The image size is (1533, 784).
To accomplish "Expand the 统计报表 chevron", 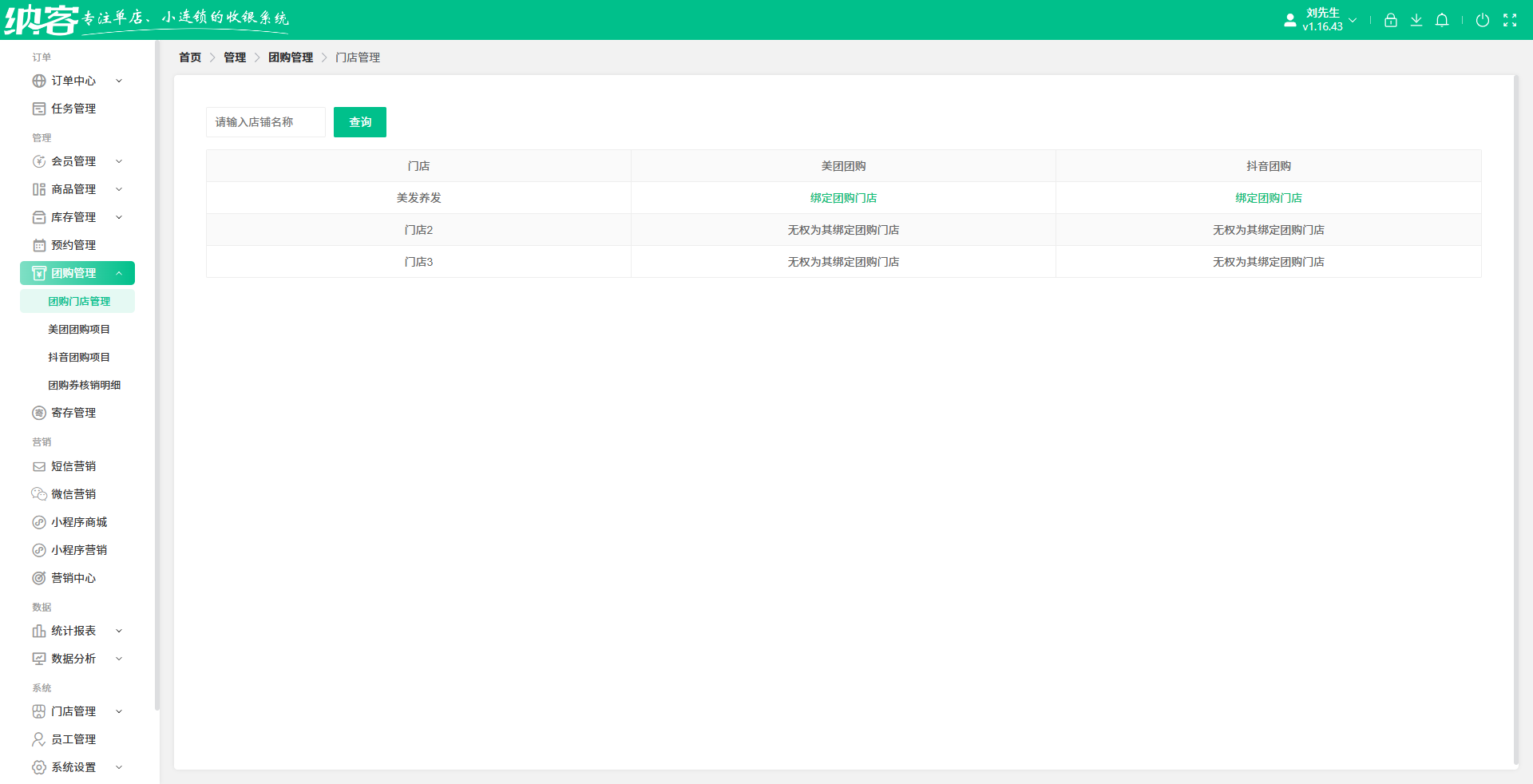I will tap(119, 631).
